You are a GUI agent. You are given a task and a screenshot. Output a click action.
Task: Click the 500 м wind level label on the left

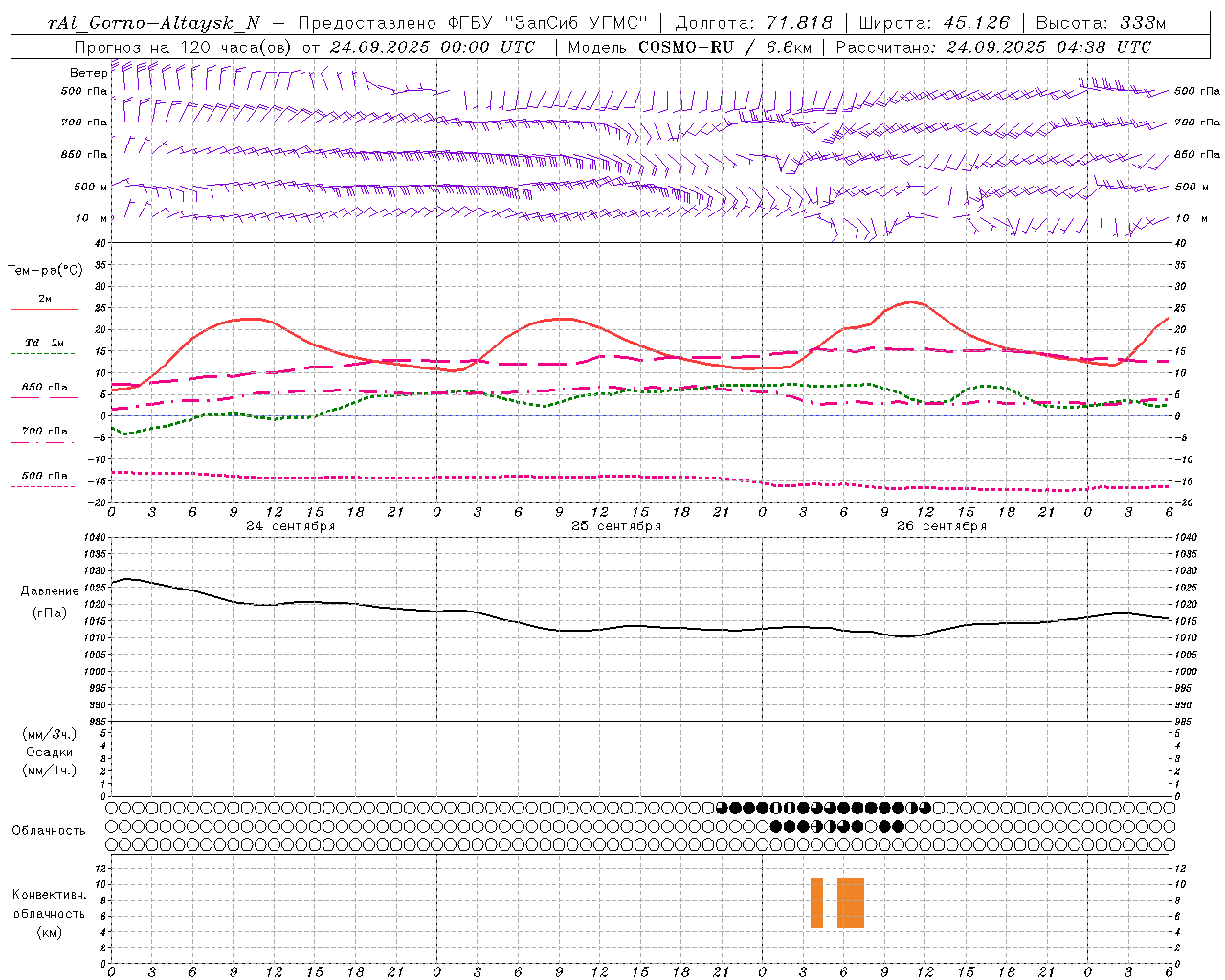click(x=92, y=187)
